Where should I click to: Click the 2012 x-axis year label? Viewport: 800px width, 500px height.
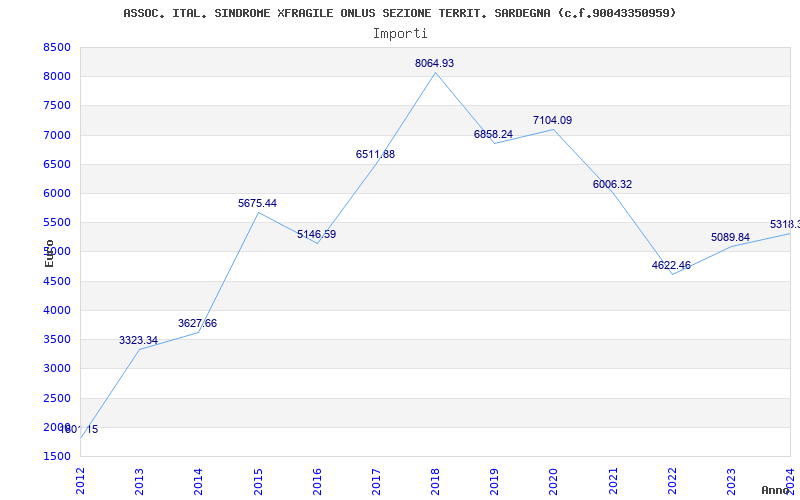(x=80, y=481)
